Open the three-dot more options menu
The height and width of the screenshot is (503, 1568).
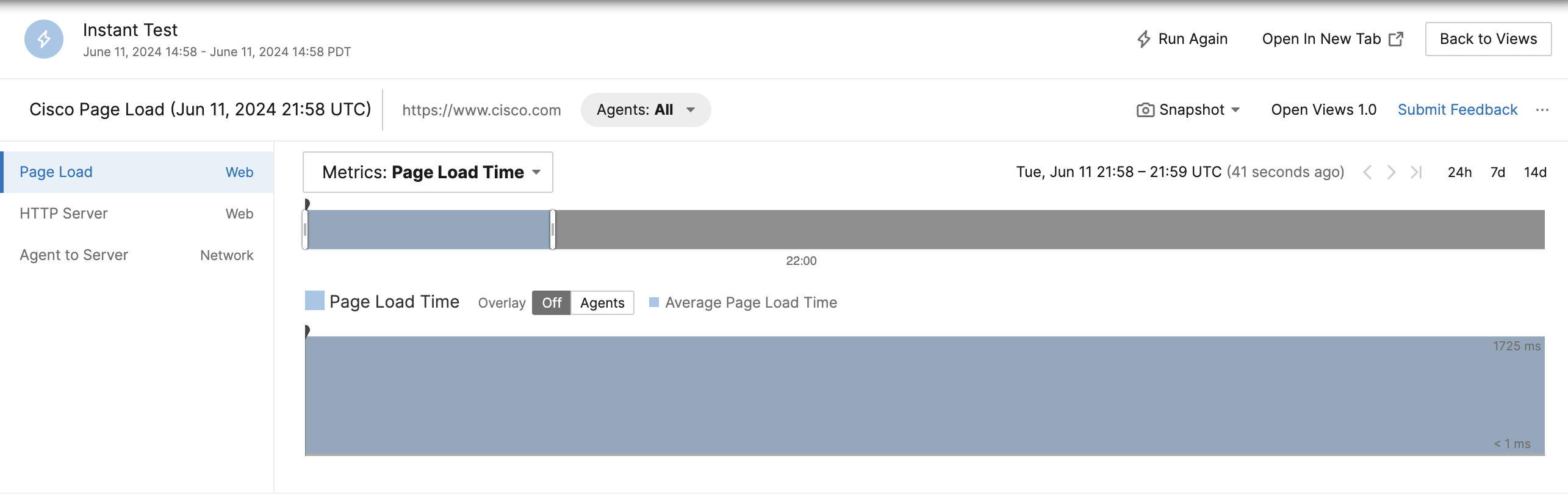(x=1542, y=110)
